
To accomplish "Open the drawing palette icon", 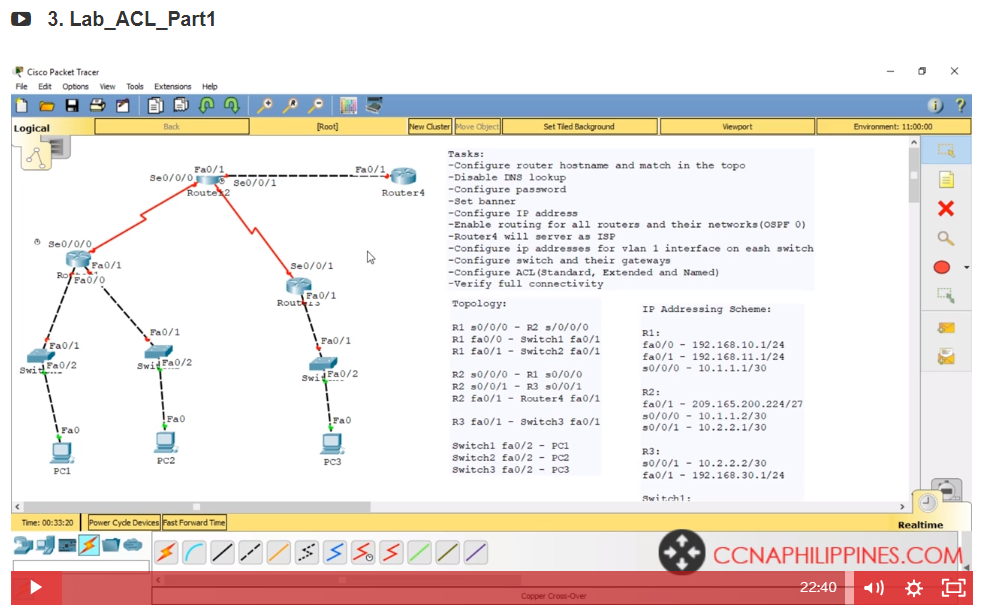I will (348, 106).
